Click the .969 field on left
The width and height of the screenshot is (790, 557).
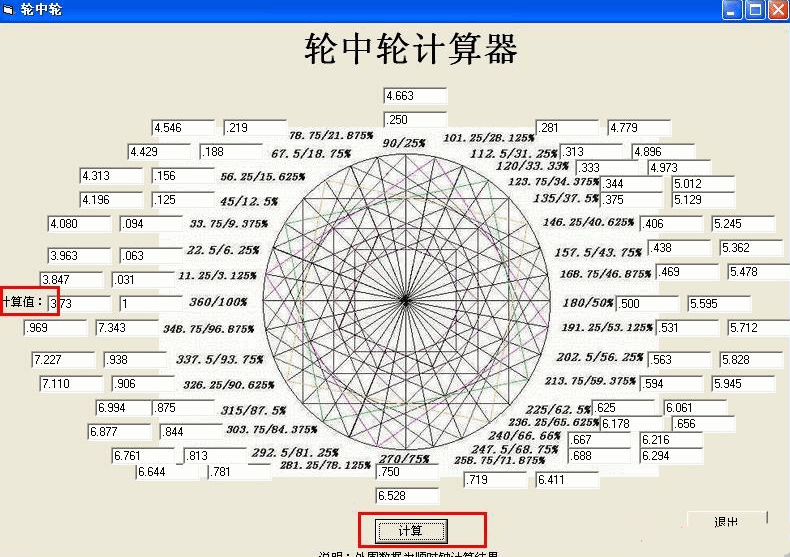55,328
